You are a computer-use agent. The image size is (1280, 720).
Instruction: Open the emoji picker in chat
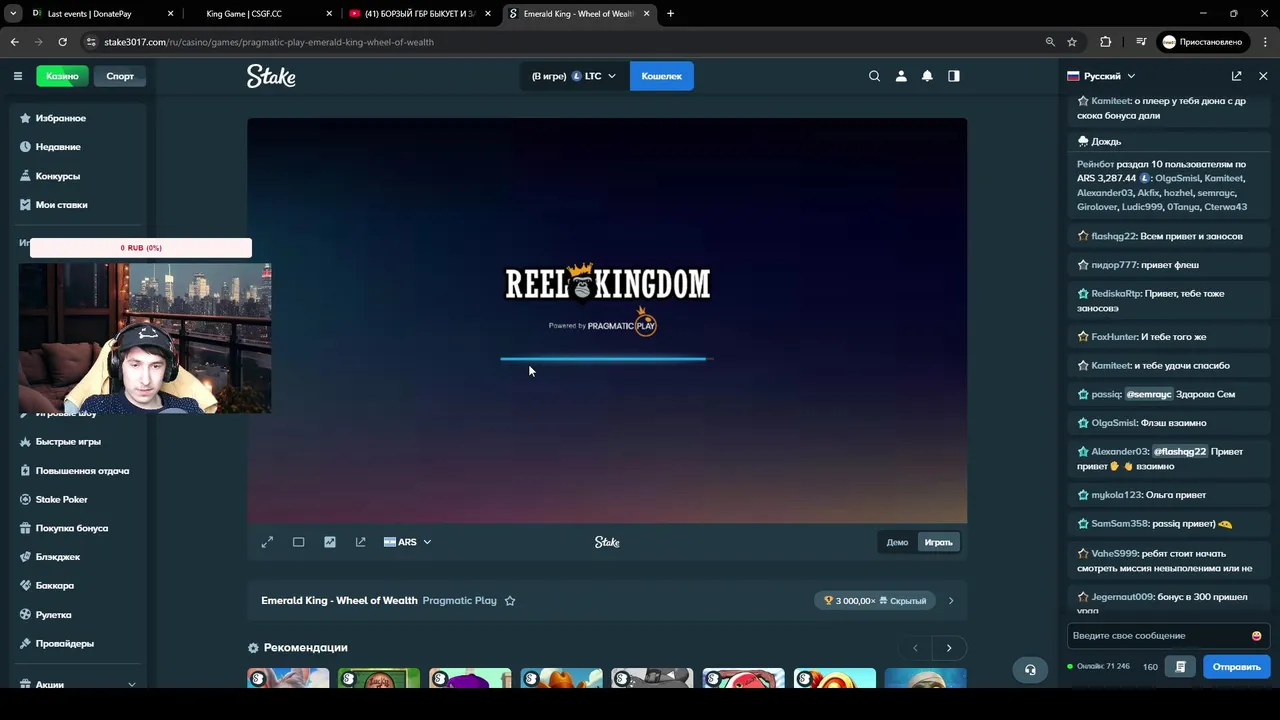1256,636
